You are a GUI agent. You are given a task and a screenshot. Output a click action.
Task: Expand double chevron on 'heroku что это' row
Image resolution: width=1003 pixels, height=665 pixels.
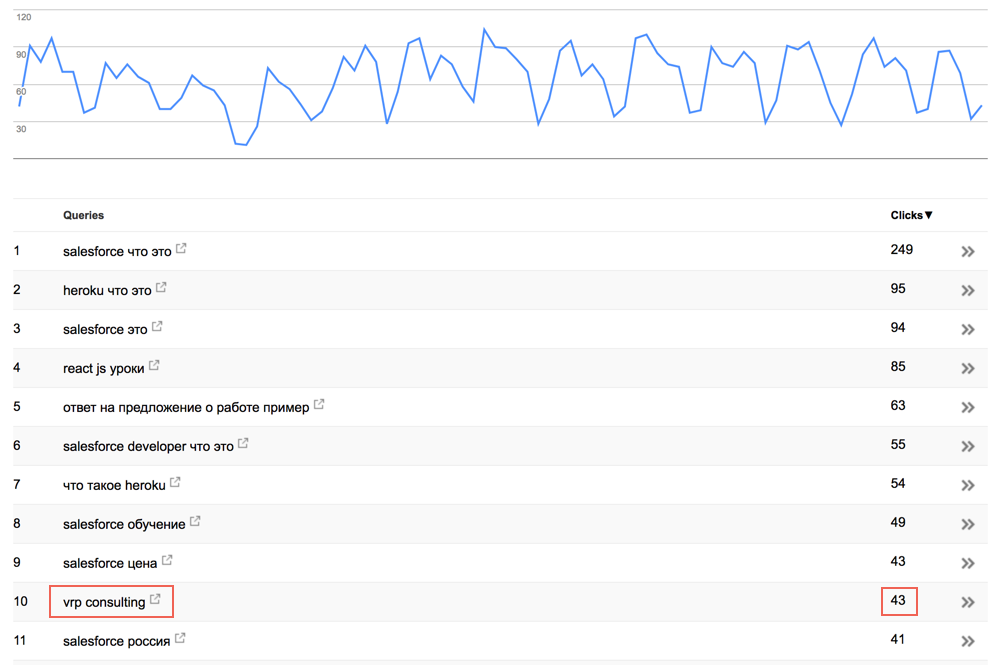click(x=968, y=291)
